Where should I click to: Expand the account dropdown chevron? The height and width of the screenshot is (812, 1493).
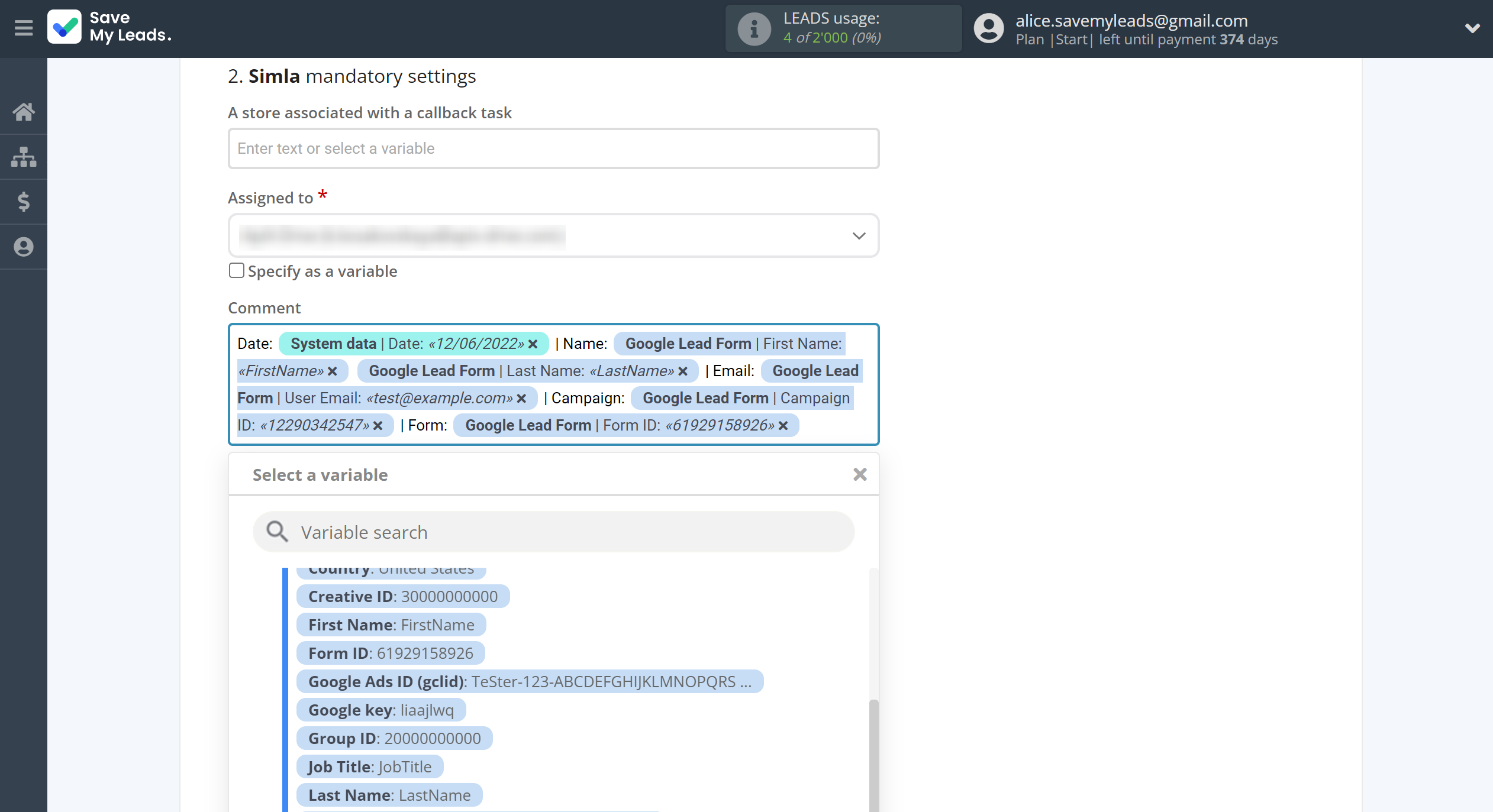coord(1472,28)
